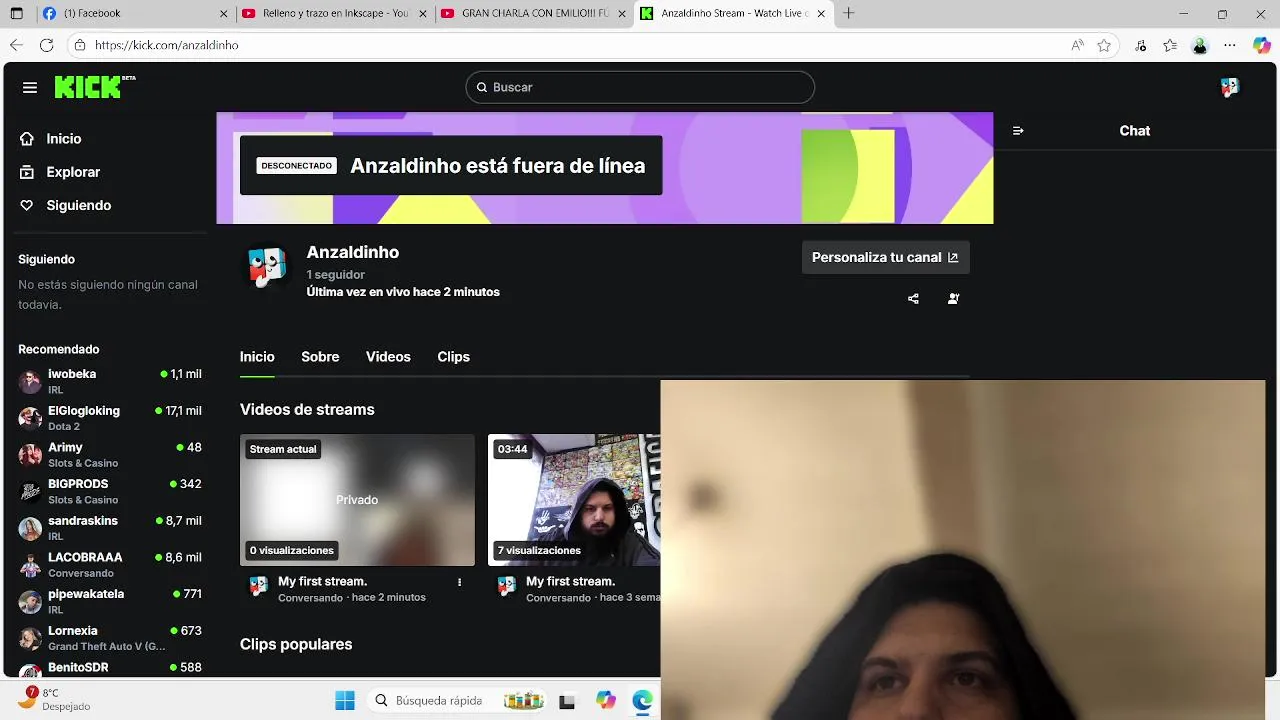
Task: Click the DESCONECTADO badge on banner
Action: coord(297,166)
